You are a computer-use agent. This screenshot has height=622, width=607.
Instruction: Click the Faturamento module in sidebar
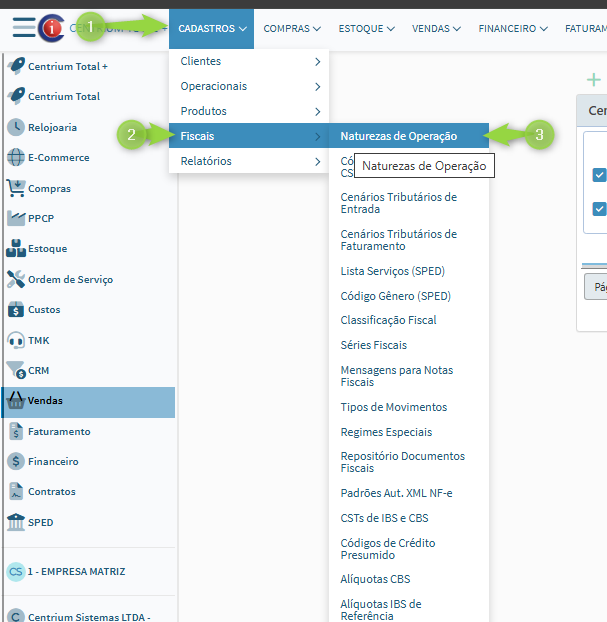point(59,431)
